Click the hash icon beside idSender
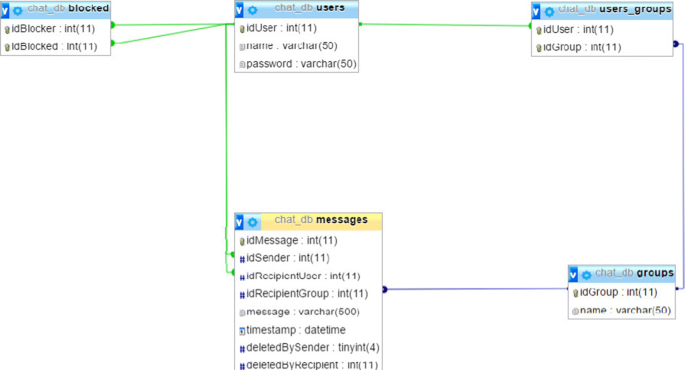Image resolution: width=685 pixels, height=370 pixels. (242, 259)
